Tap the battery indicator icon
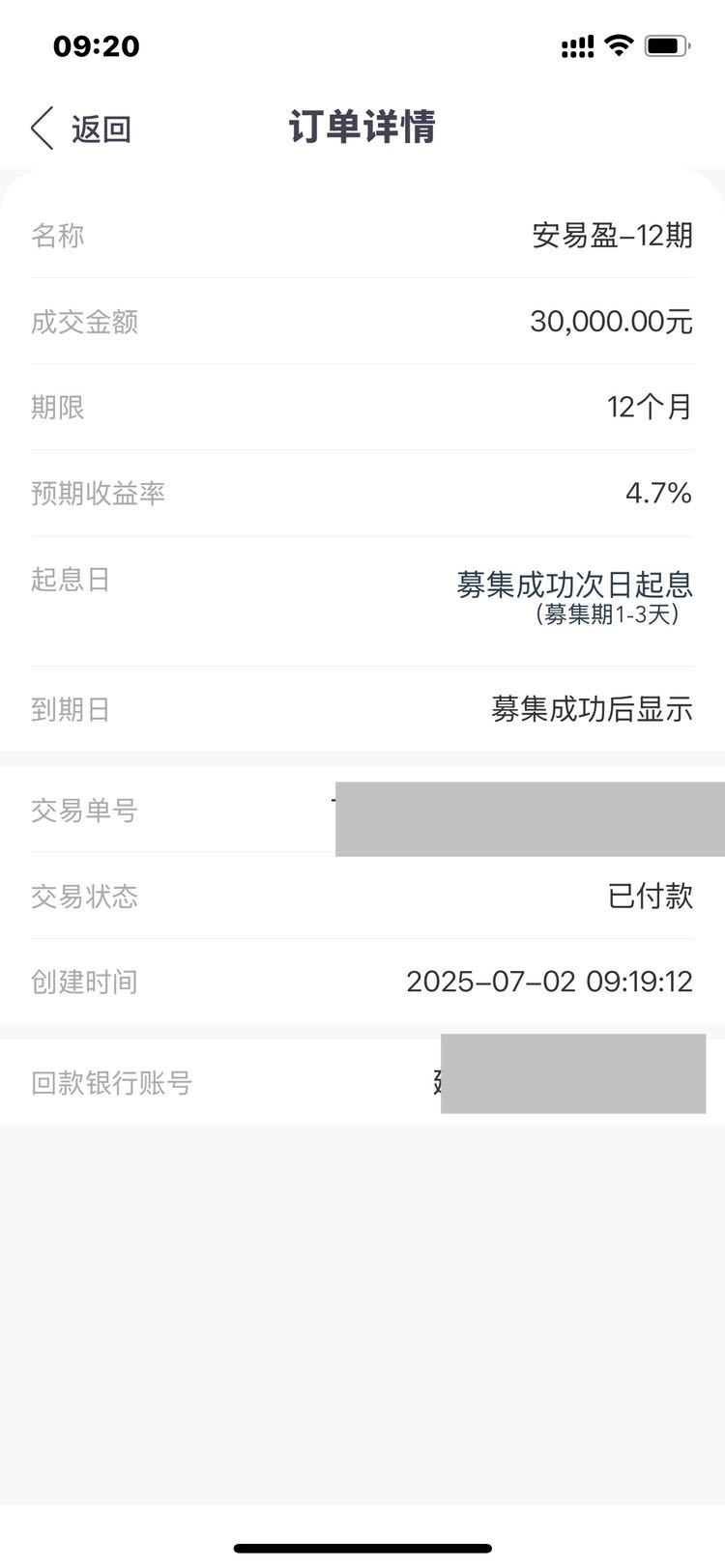The image size is (725, 1568). point(667,45)
